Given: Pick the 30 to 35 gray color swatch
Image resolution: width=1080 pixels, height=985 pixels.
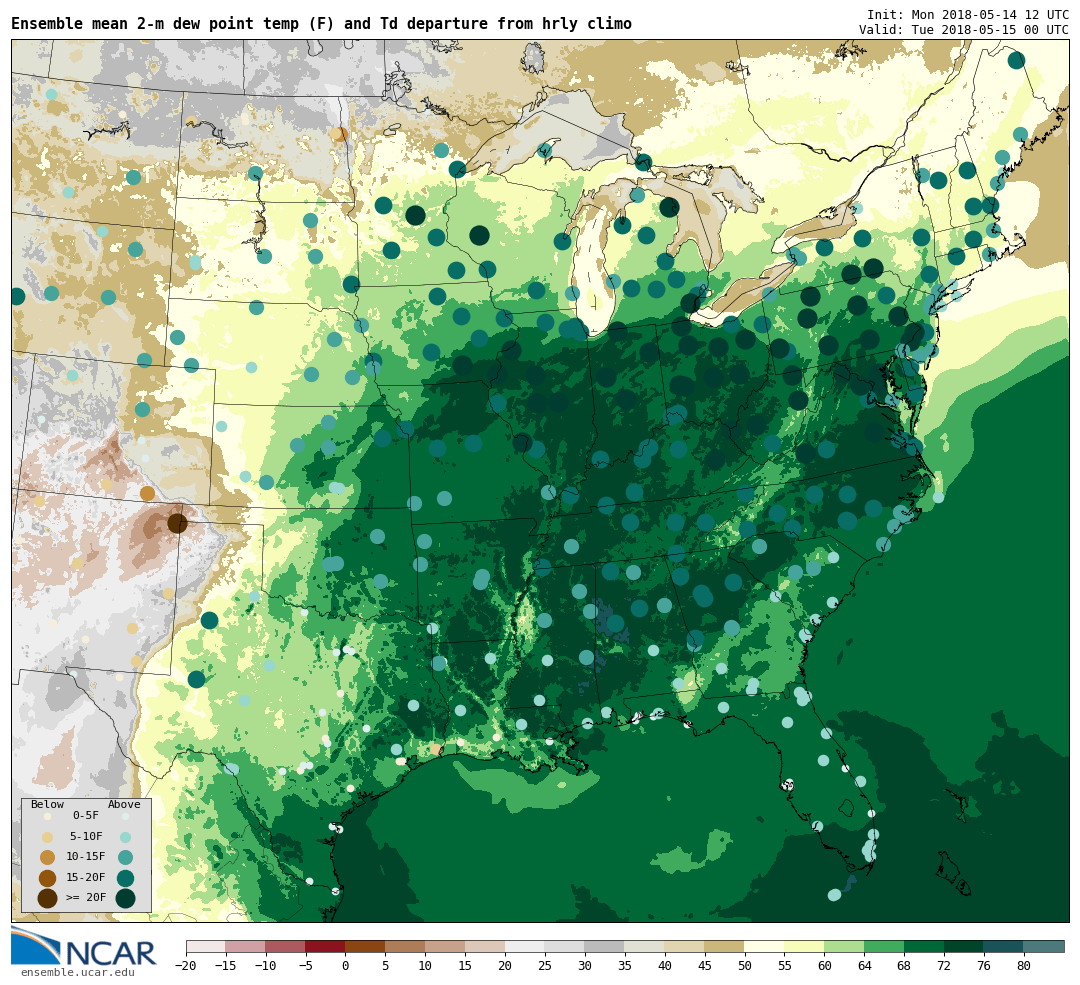Looking at the screenshot, I should (605, 946).
